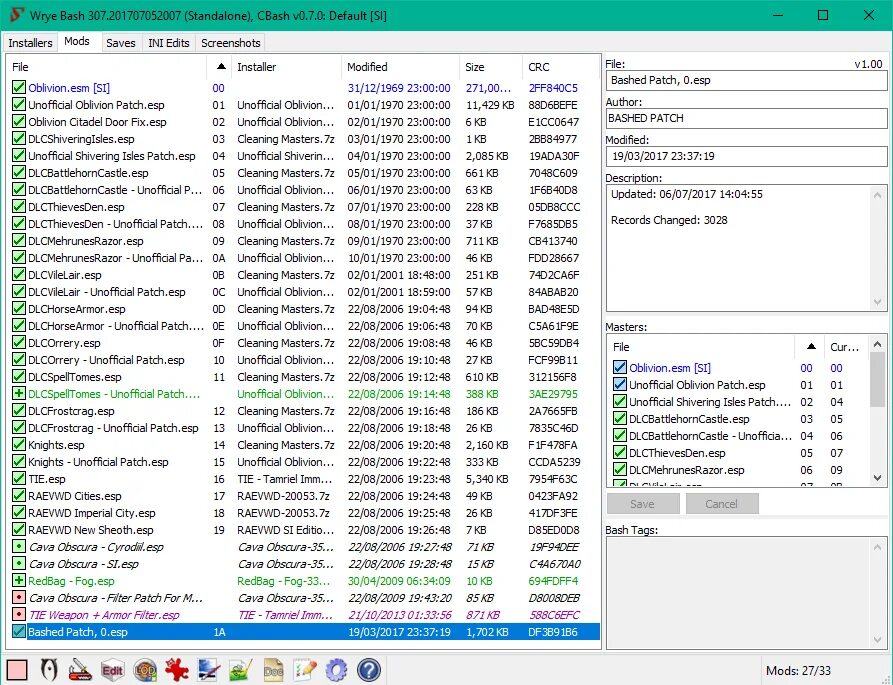Launch Oblivion from the status bar icon

coord(50,670)
